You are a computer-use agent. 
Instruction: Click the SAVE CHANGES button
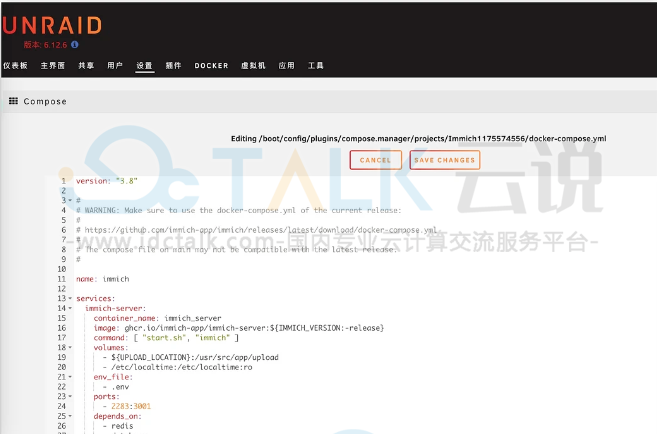445,160
